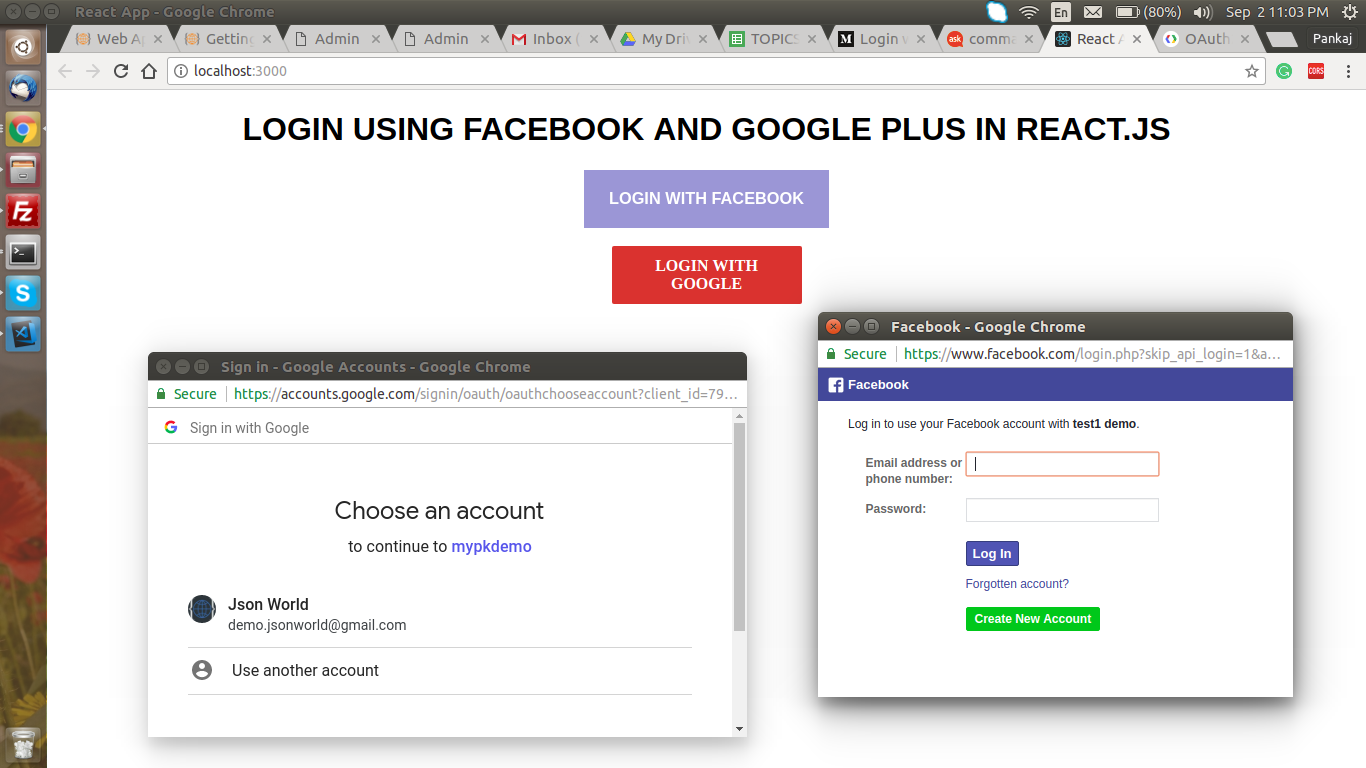Click the Facebook logo in the blue header
Screen dimensions: 1366x768
coord(836,385)
